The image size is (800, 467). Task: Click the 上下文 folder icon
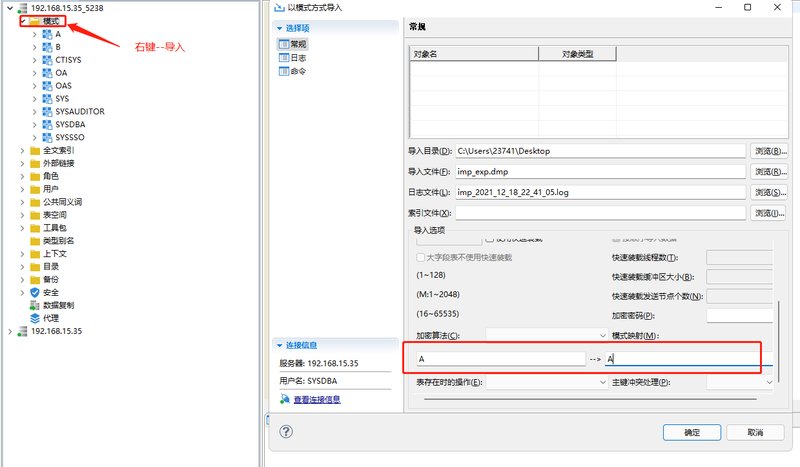click(35, 254)
